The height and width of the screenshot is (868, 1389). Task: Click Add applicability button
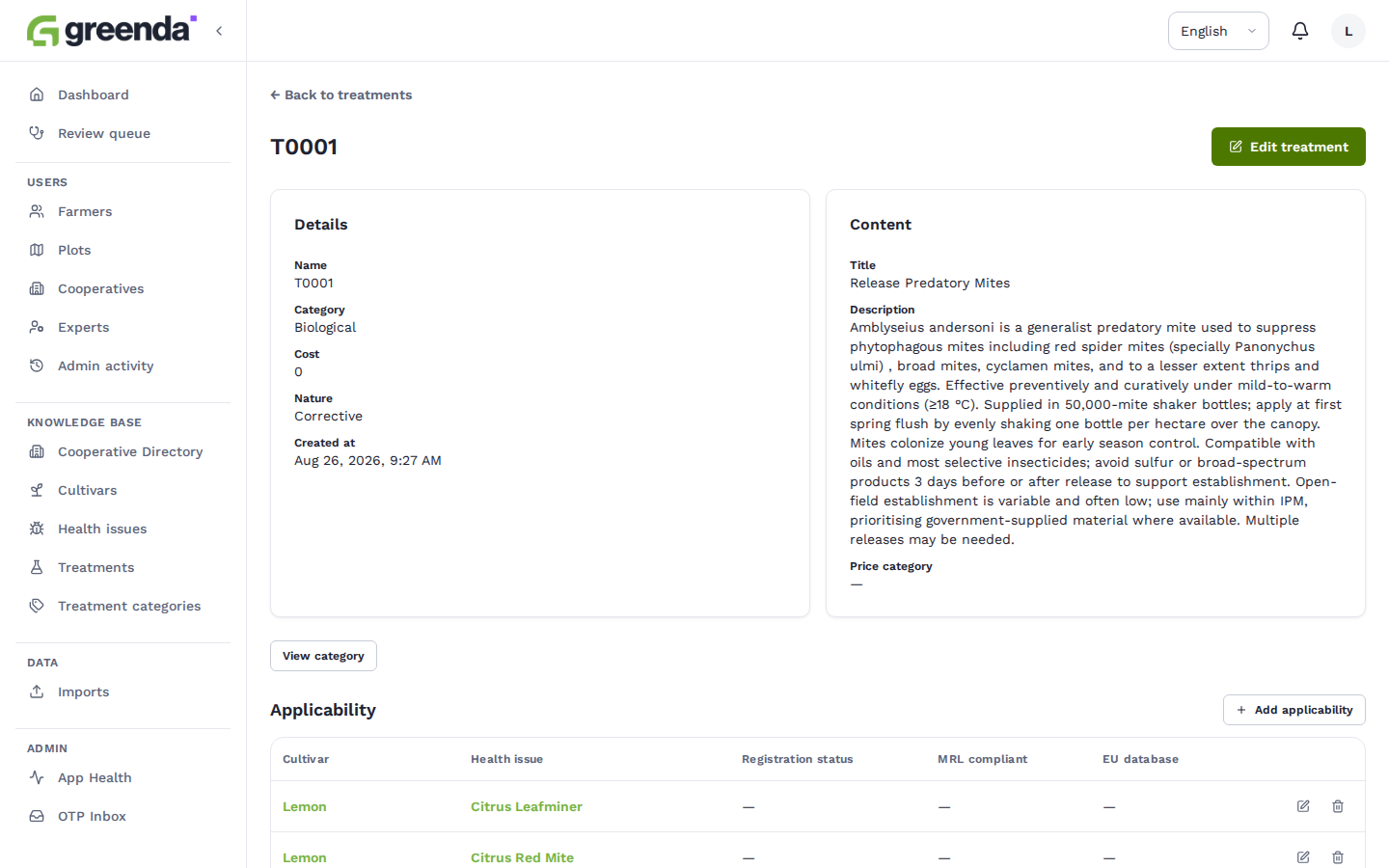point(1294,710)
